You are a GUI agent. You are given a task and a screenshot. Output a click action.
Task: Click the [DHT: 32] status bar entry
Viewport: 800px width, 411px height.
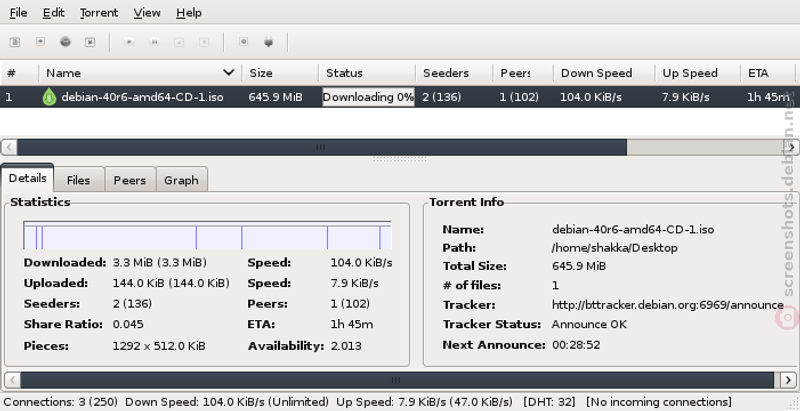click(x=549, y=402)
